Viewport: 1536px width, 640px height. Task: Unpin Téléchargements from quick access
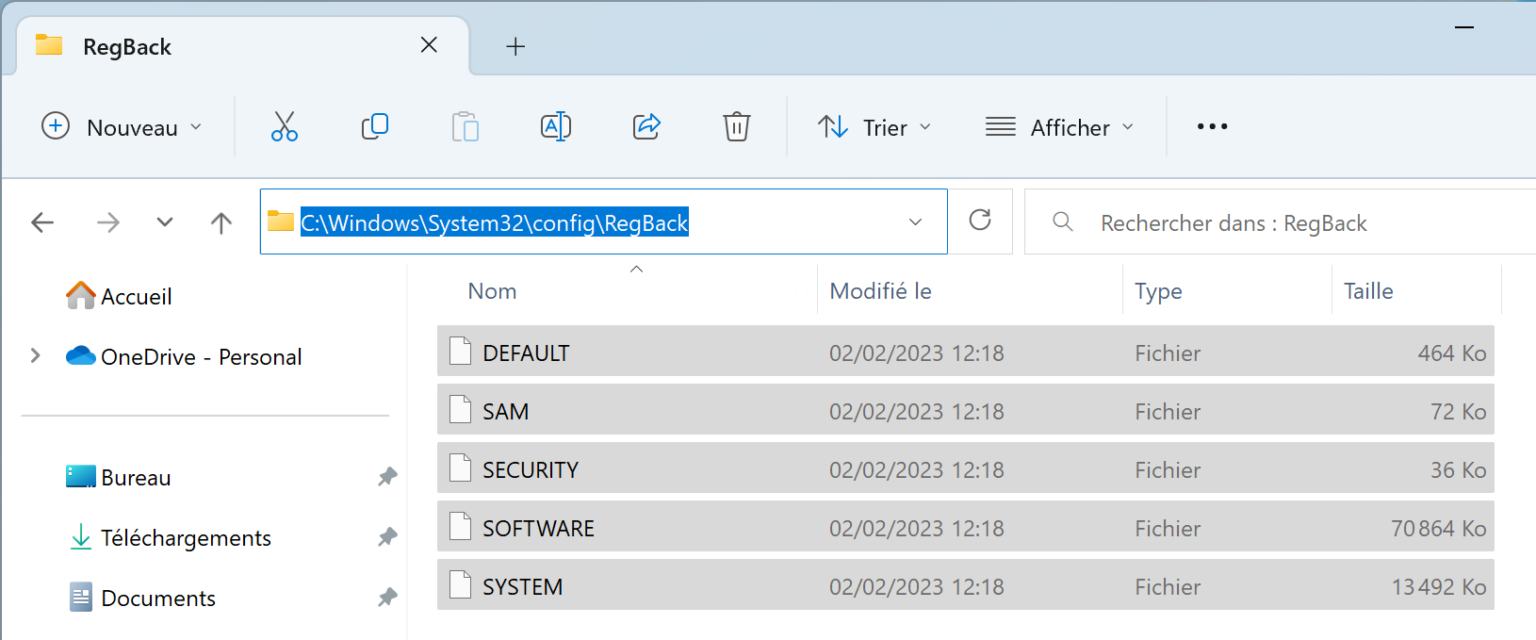(388, 538)
